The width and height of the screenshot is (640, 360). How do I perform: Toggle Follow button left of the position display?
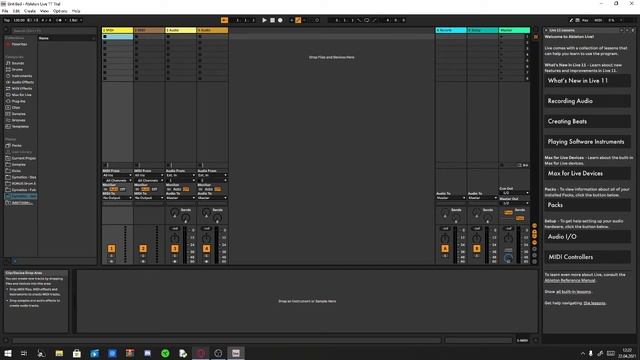pos(224,20)
